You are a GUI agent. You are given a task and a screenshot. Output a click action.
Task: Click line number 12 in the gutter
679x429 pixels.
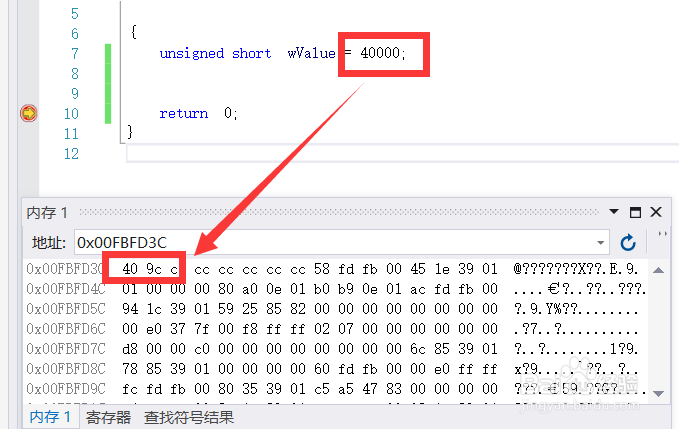pyautogui.click(x=71, y=154)
